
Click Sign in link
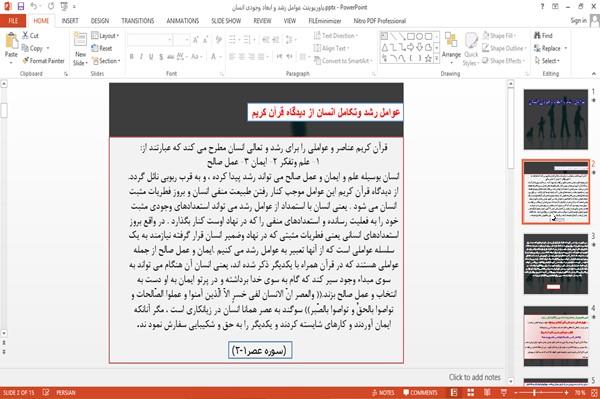pos(578,21)
